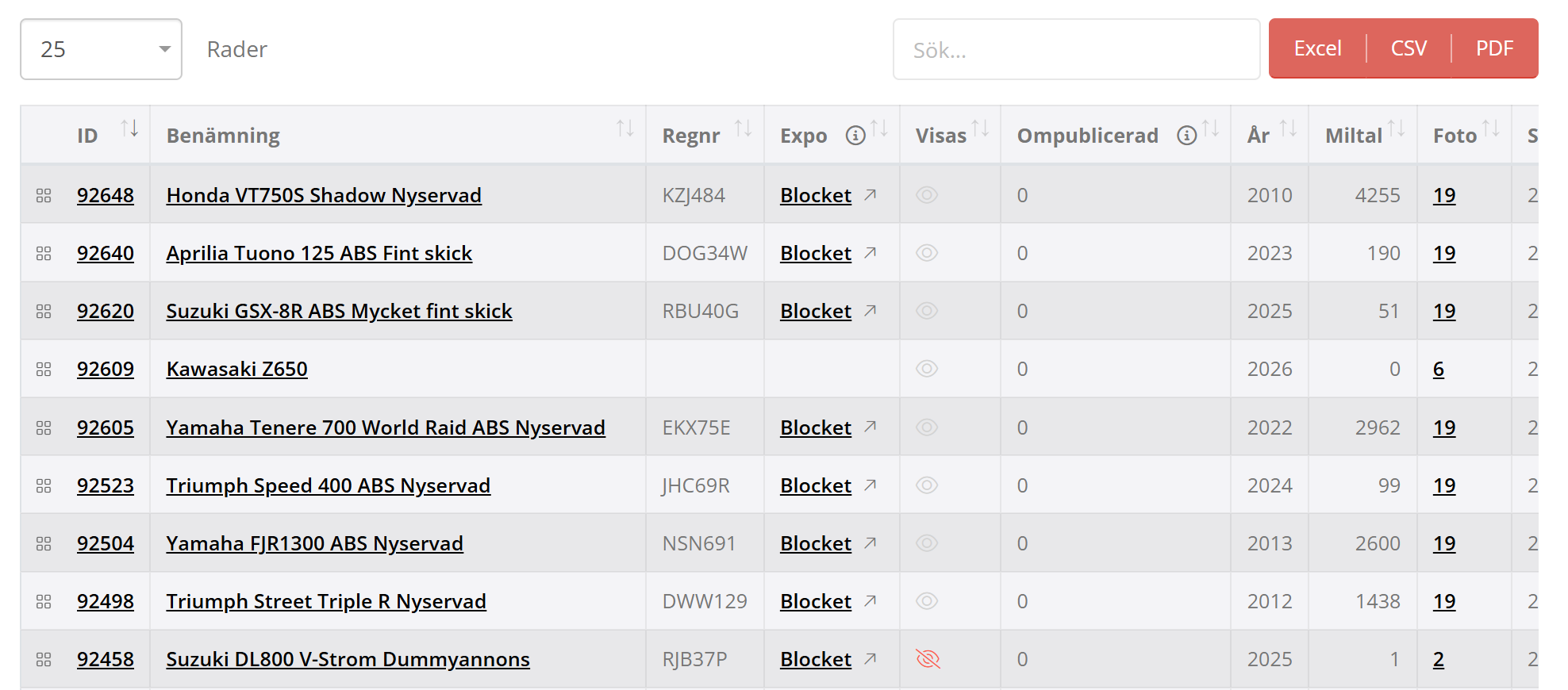Click the Sök search field
Image resolution: width=1568 pixels, height=690 pixels.
[x=1076, y=50]
